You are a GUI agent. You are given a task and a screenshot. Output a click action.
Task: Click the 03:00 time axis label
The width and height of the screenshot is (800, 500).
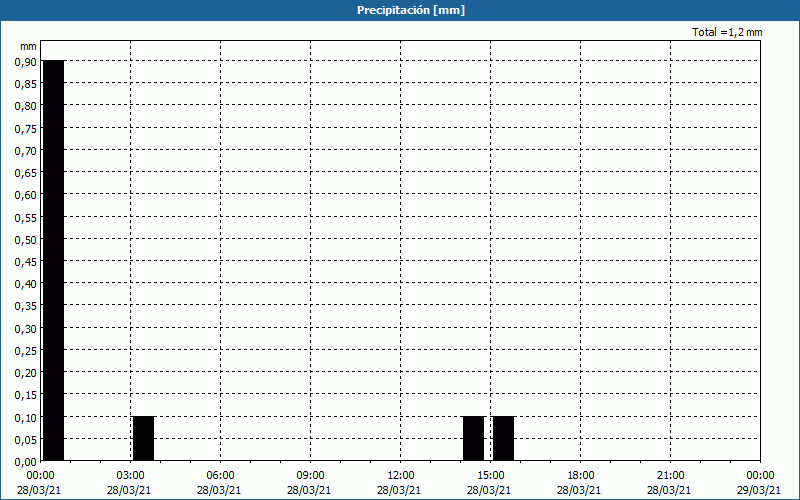[x=131, y=476]
